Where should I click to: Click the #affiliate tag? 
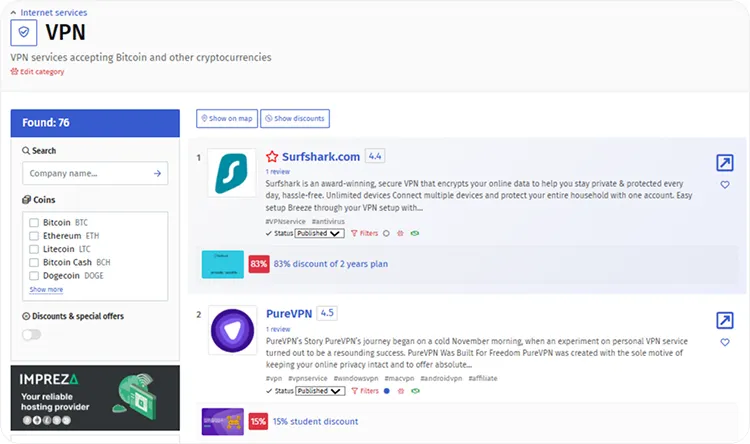pyautogui.click(x=483, y=378)
